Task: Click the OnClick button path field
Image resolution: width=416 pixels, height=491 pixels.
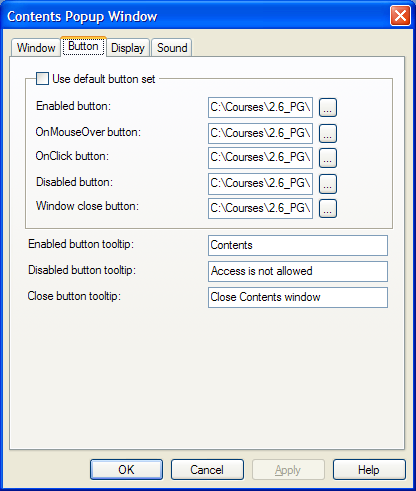Action: (x=260, y=158)
